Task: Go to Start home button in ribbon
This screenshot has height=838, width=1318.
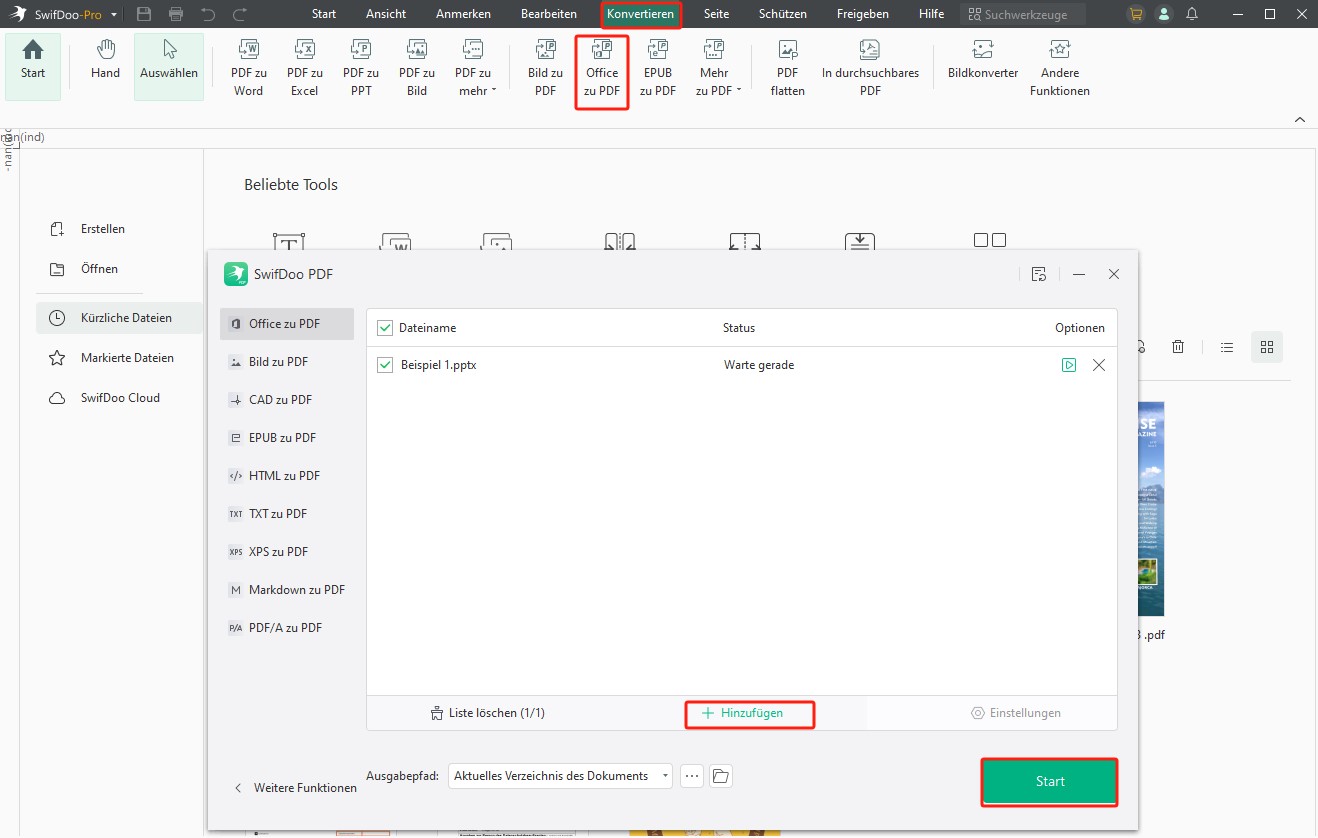Action: pos(33,67)
